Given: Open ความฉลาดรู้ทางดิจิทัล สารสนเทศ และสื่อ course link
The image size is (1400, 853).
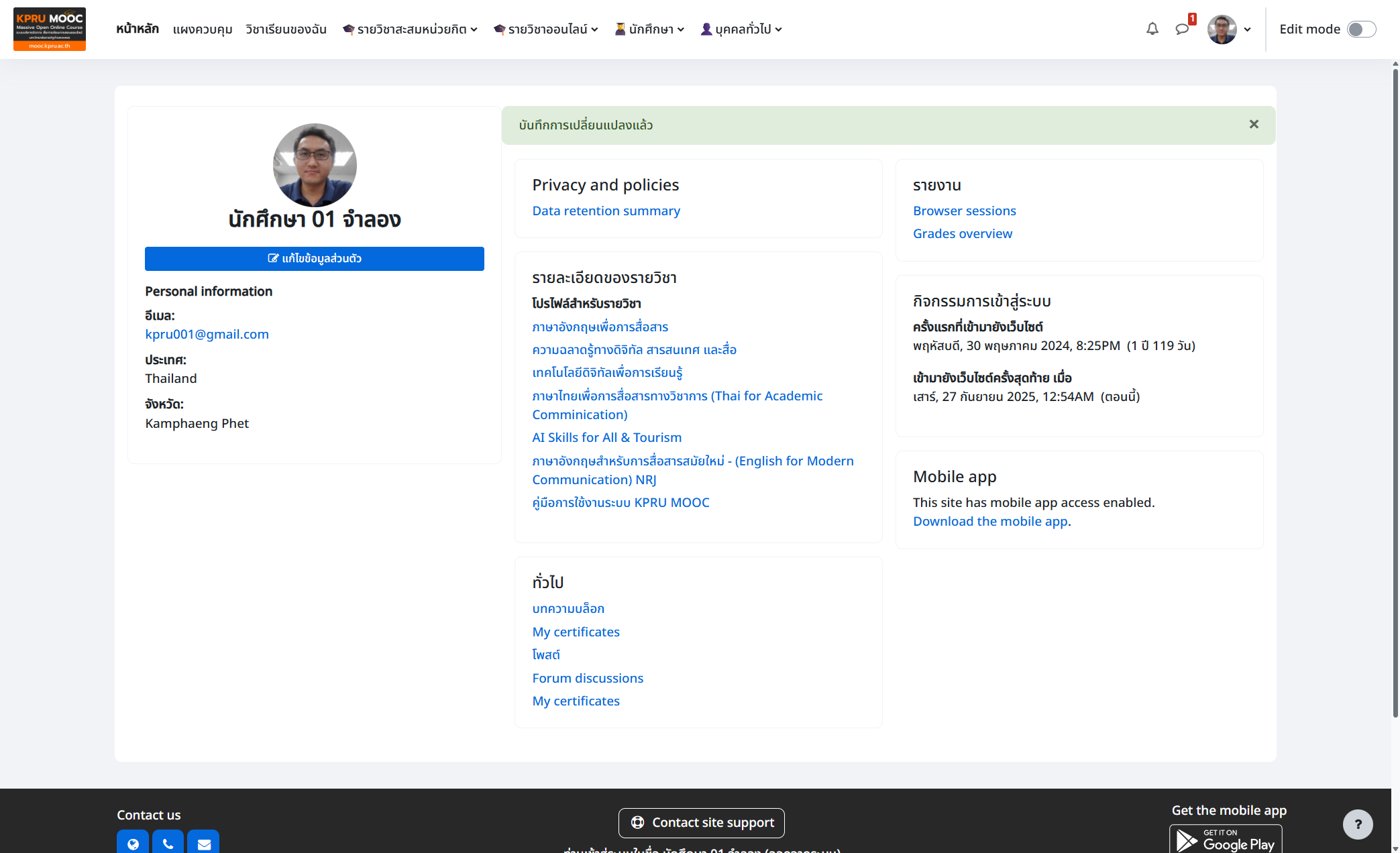Looking at the screenshot, I should point(634,349).
